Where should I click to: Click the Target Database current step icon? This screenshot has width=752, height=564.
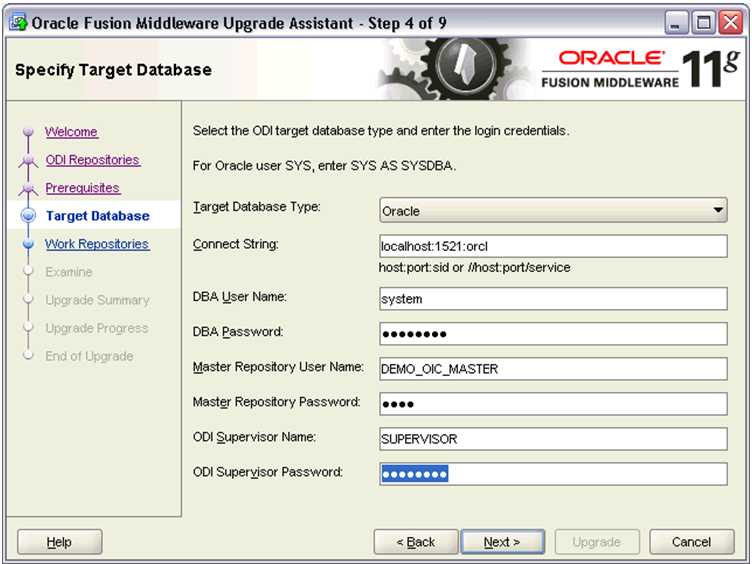pos(28,215)
